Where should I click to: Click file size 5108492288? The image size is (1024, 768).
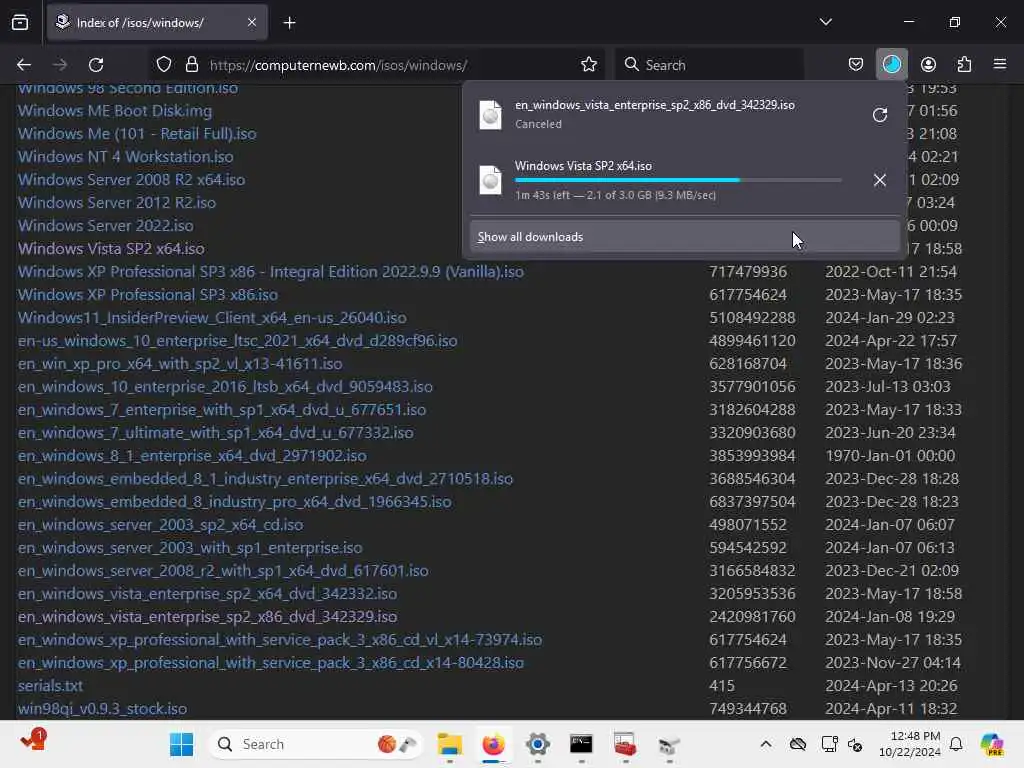click(x=752, y=318)
